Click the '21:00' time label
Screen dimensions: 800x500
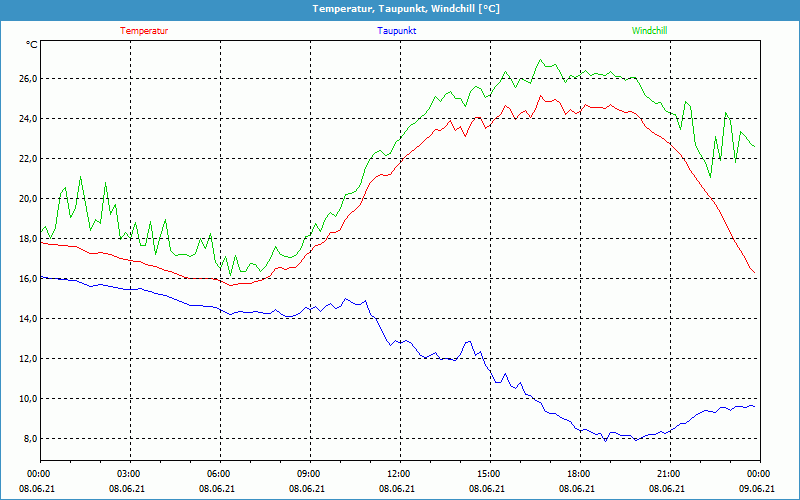coord(670,474)
